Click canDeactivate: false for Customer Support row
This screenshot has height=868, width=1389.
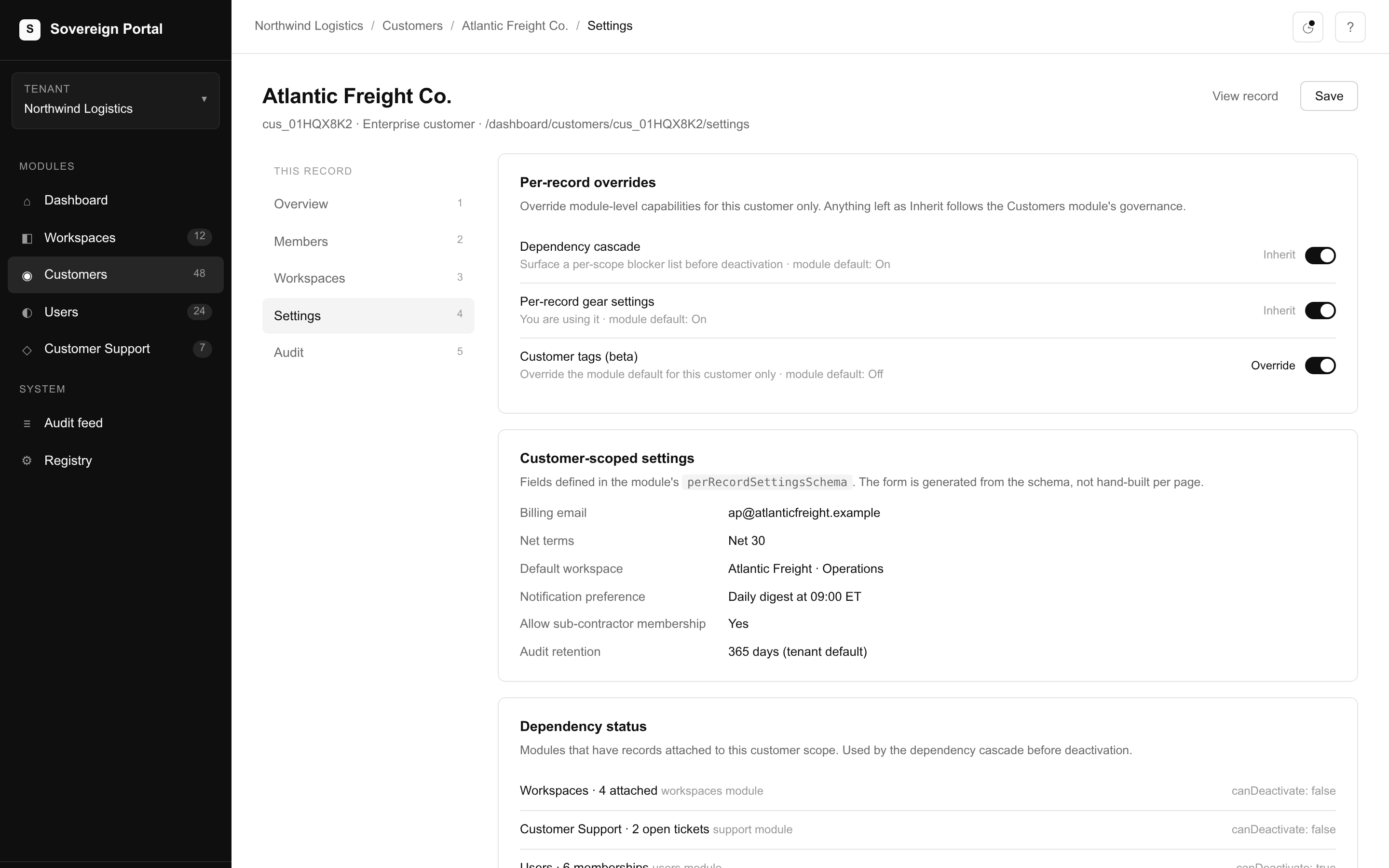point(1283,829)
